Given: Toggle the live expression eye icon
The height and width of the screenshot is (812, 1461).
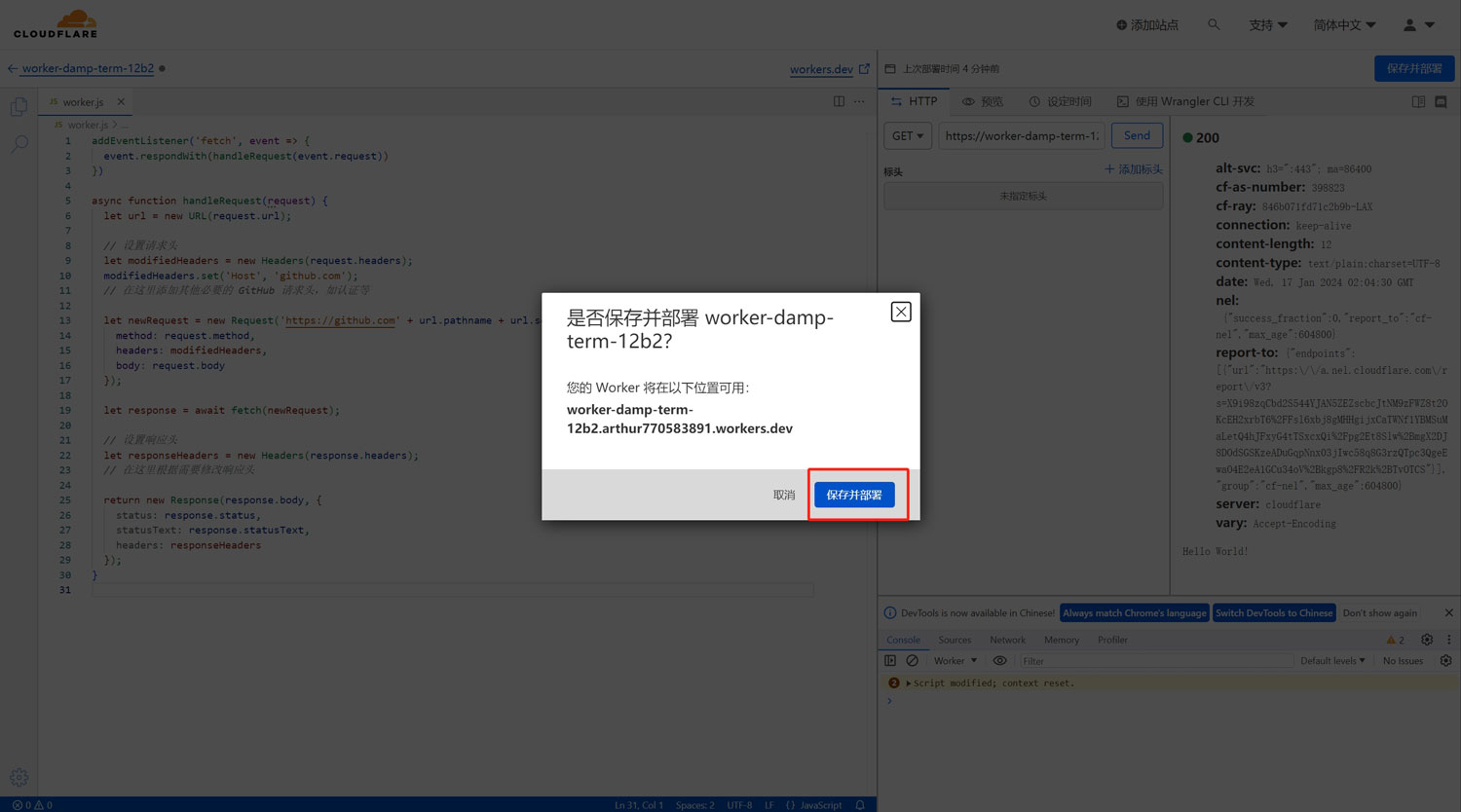Looking at the screenshot, I should (x=999, y=660).
